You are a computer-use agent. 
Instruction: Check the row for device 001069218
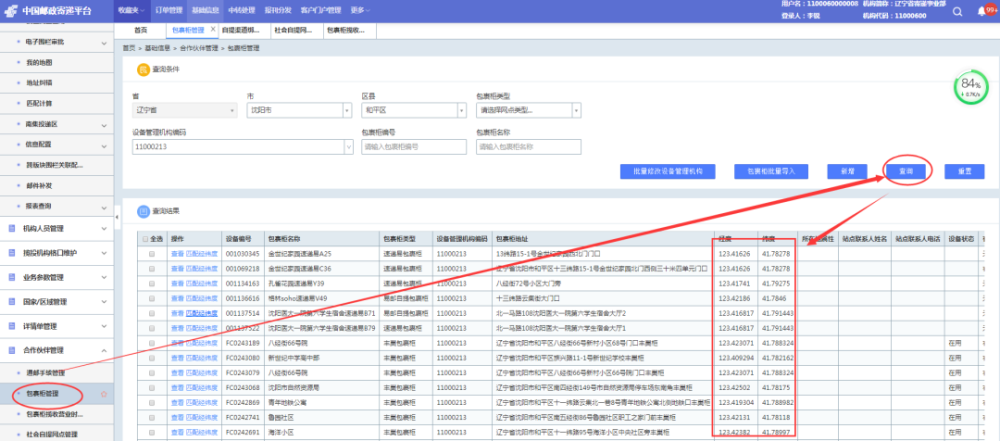[x=152, y=269]
